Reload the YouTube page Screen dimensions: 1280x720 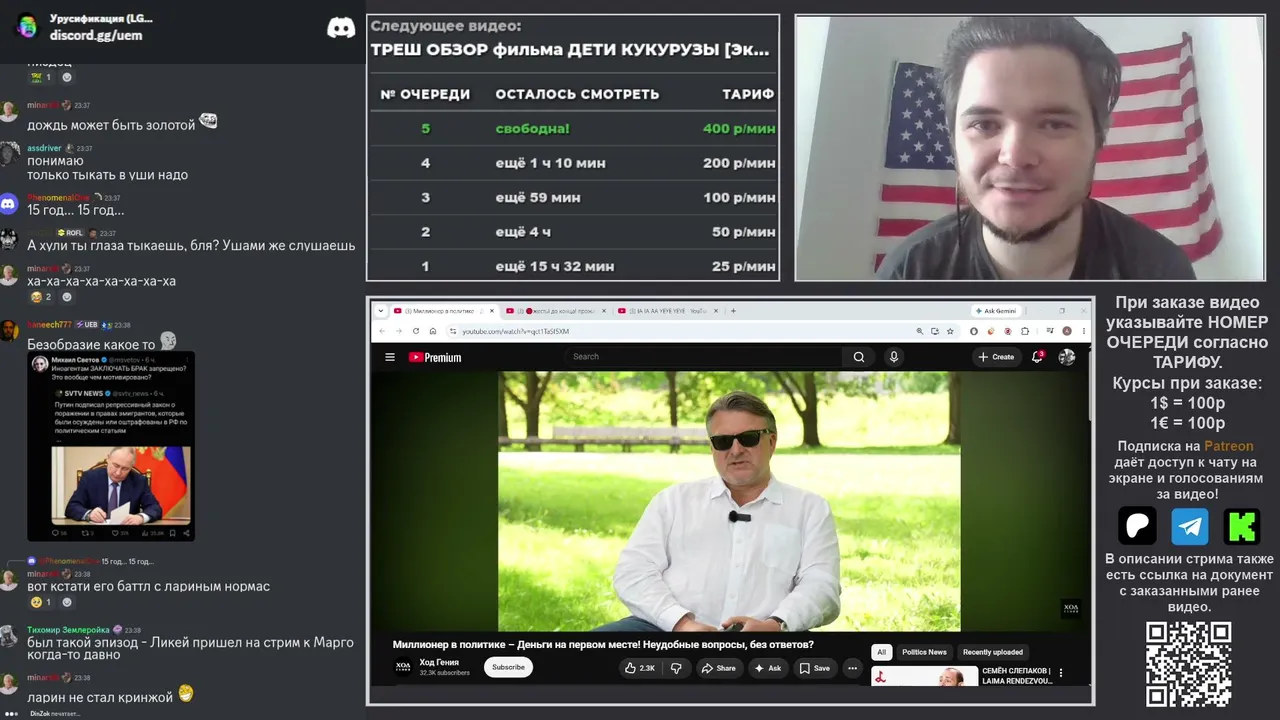(415, 331)
